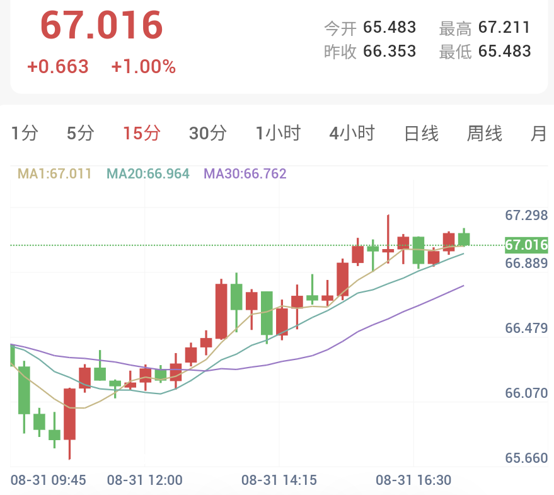Click the +1.00% percentage change
554x495 pixels.
(143, 67)
